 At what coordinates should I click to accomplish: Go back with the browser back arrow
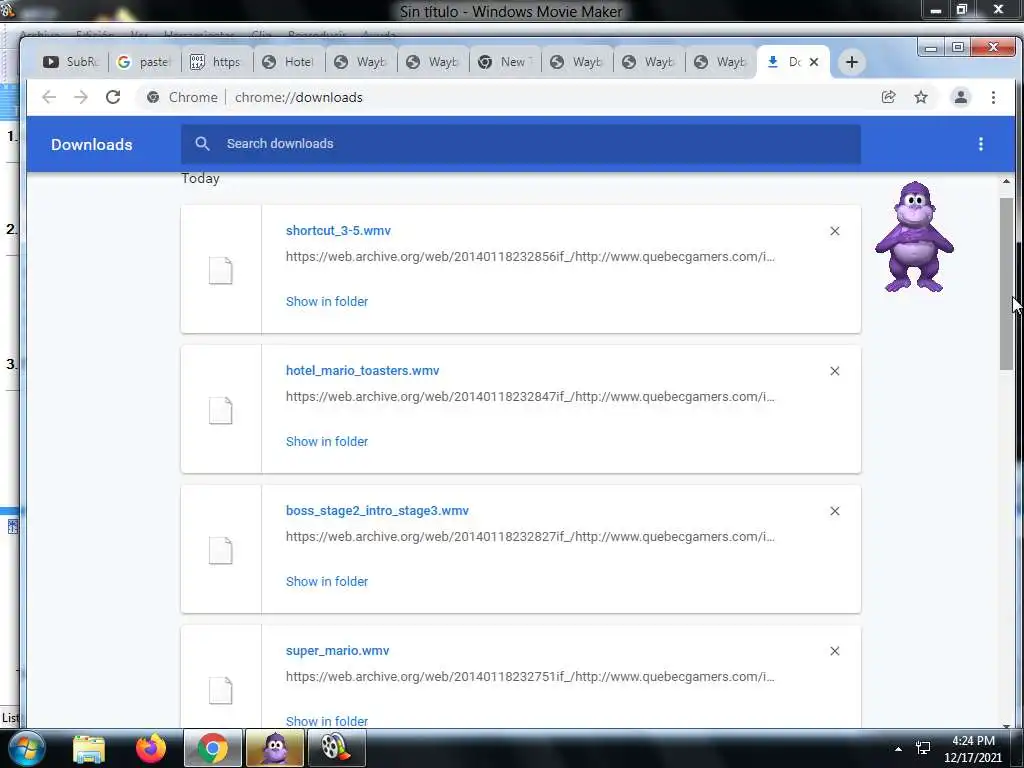49,97
